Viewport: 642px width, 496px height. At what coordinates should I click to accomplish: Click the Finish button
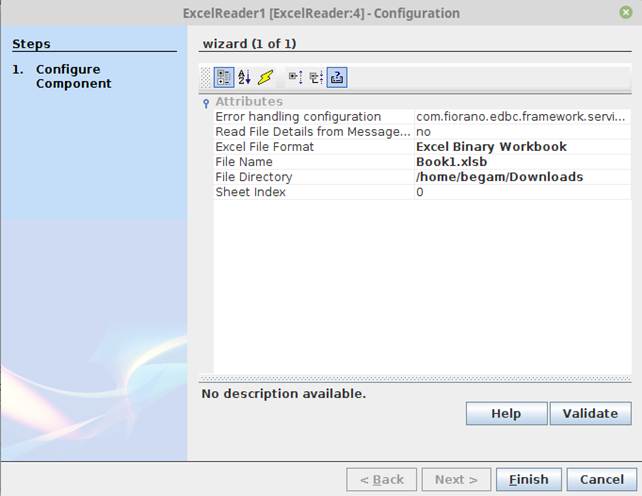point(529,479)
